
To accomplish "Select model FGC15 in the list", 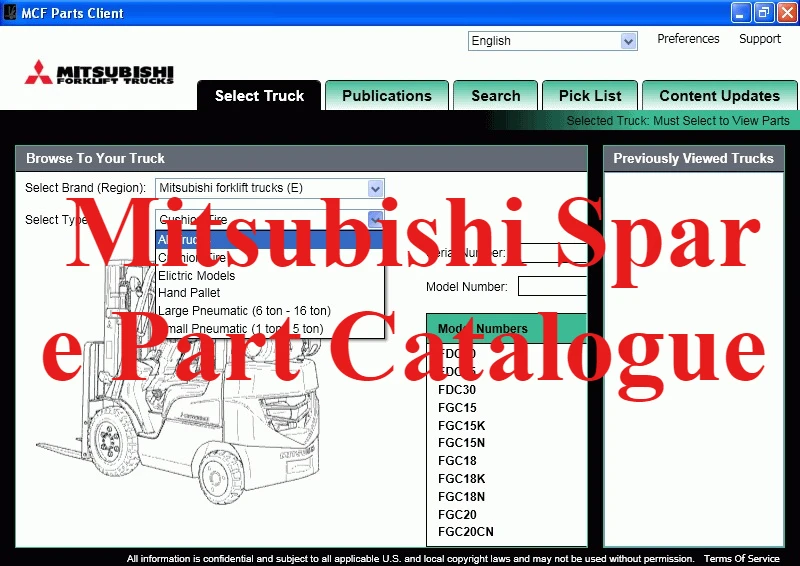I will point(457,408).
